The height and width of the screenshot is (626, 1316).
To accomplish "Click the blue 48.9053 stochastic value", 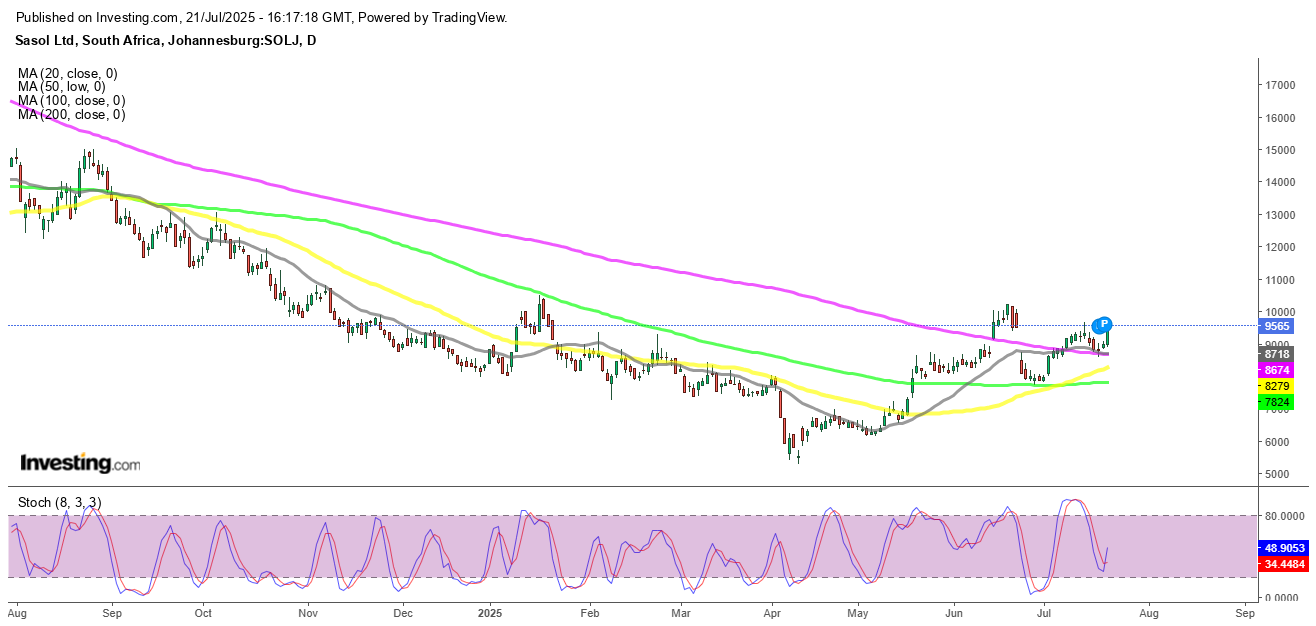I will point(1283,549).
